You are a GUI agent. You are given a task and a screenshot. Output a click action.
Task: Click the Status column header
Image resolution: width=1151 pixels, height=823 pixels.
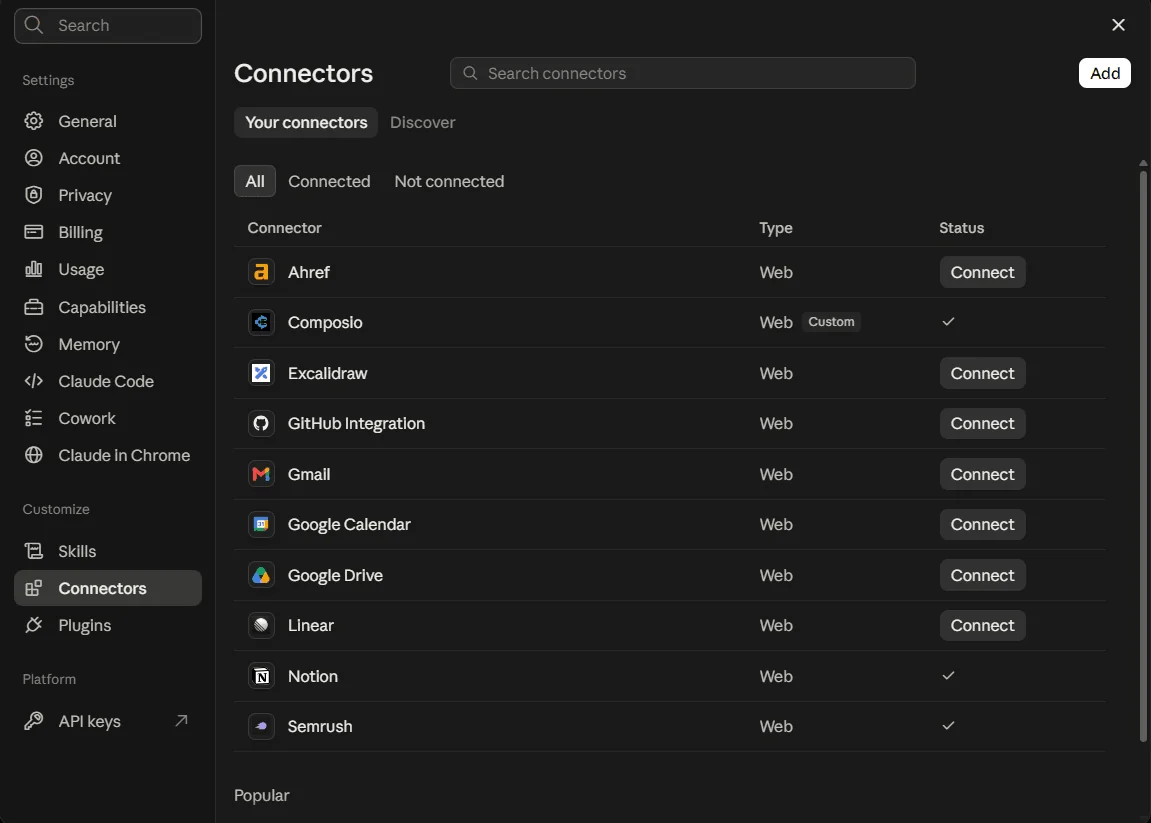[962, 228]
